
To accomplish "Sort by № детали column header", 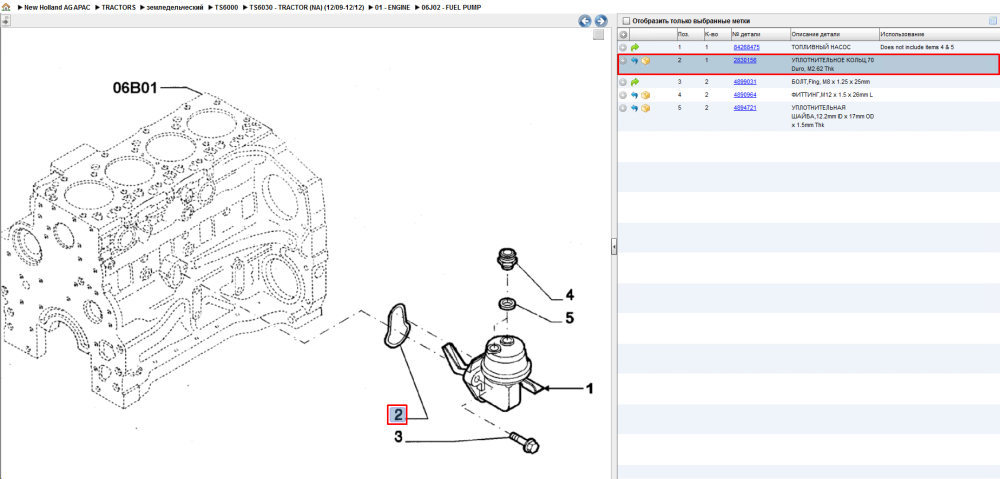I will tap(760, 34).
